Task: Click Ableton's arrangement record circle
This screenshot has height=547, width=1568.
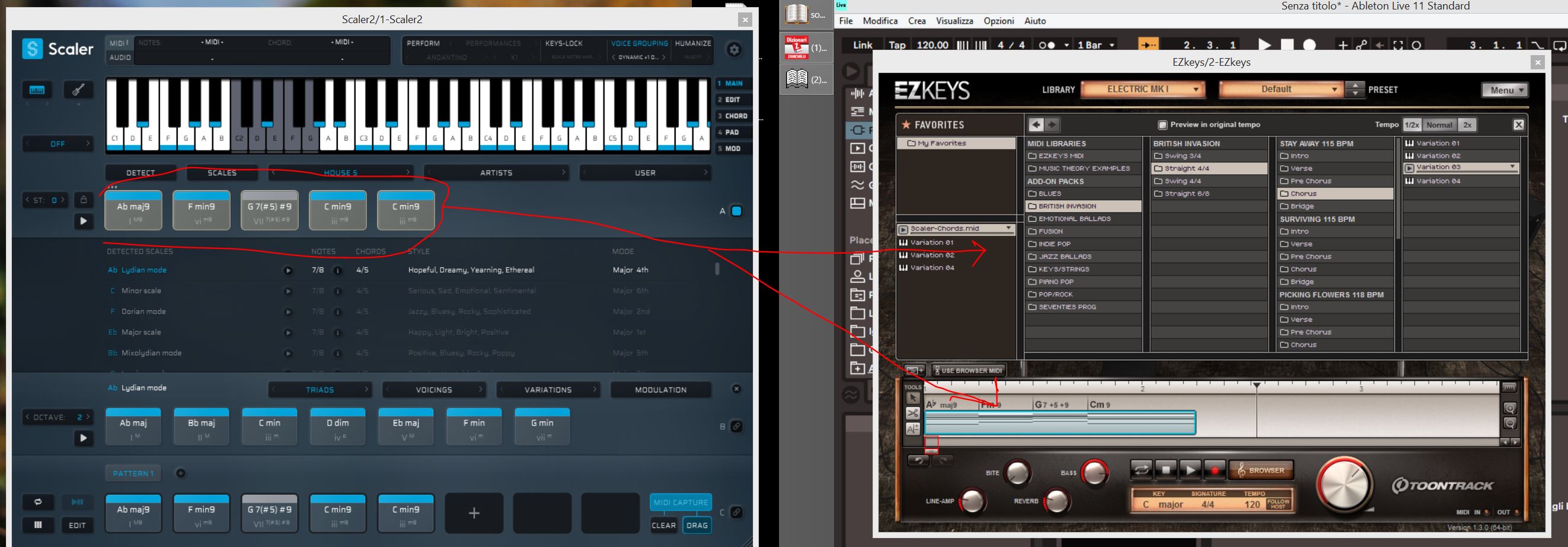Action: point(1310,45)
